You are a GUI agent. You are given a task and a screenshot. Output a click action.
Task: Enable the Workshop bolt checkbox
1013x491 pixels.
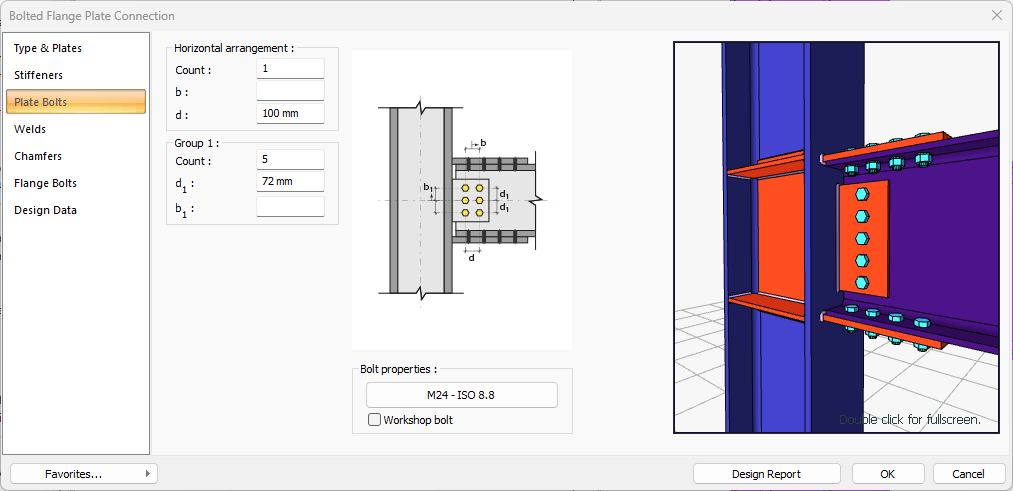coord(374,420)
